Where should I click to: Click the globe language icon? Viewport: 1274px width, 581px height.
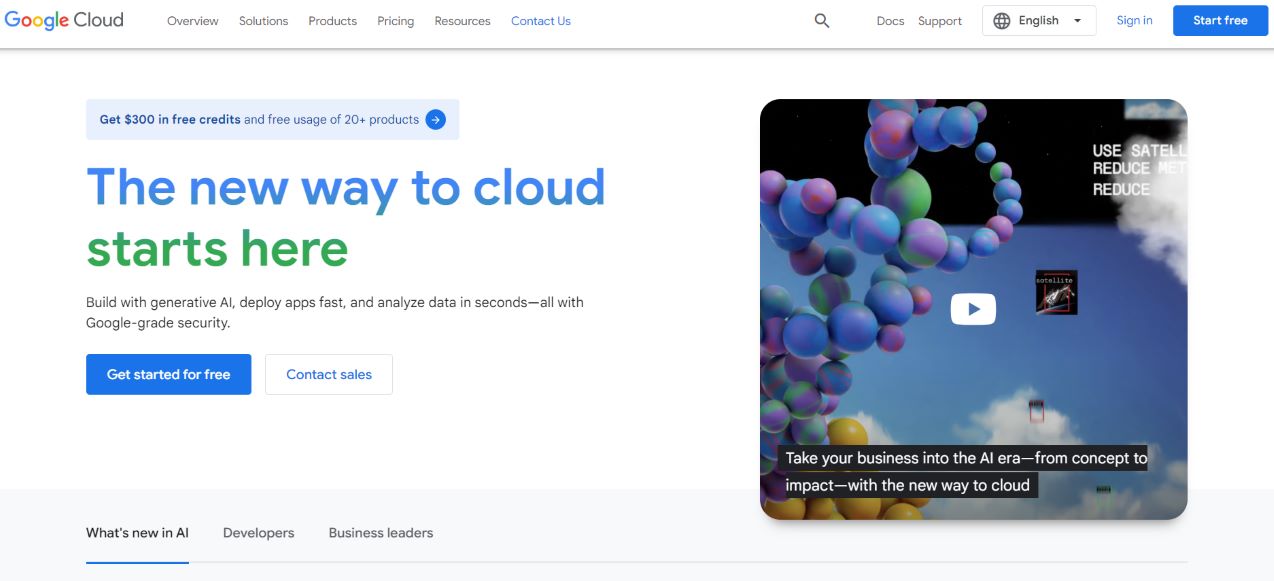[x=1002, y=21]
